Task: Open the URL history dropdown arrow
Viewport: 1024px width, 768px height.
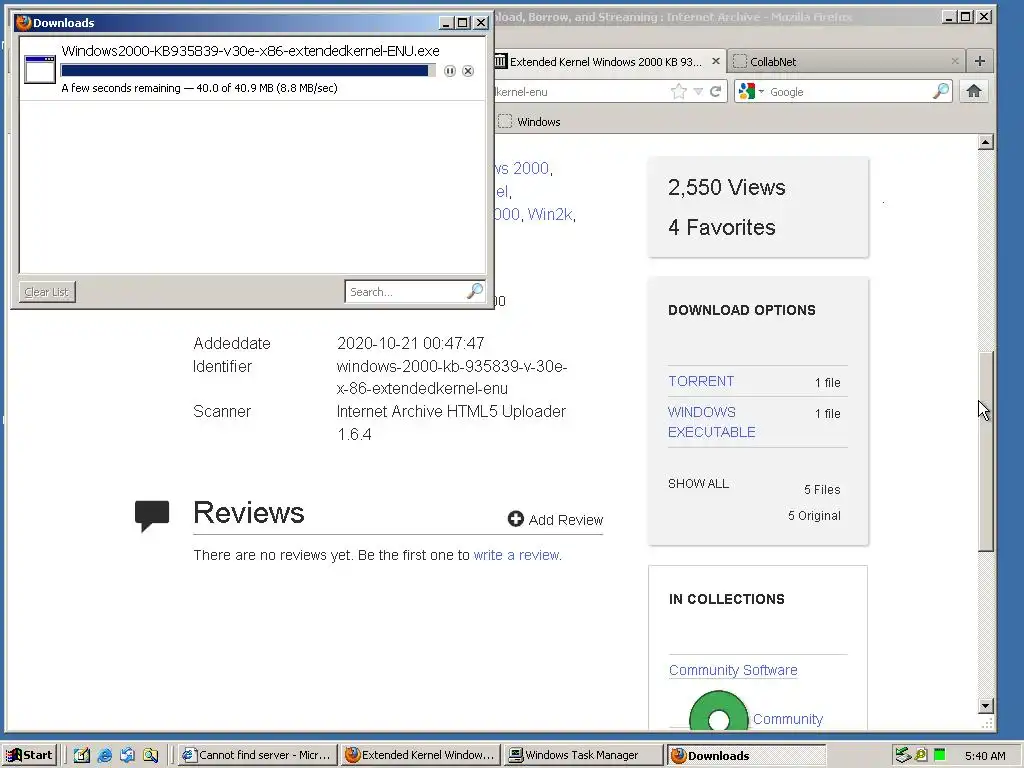Action: [x=698, y=91]
